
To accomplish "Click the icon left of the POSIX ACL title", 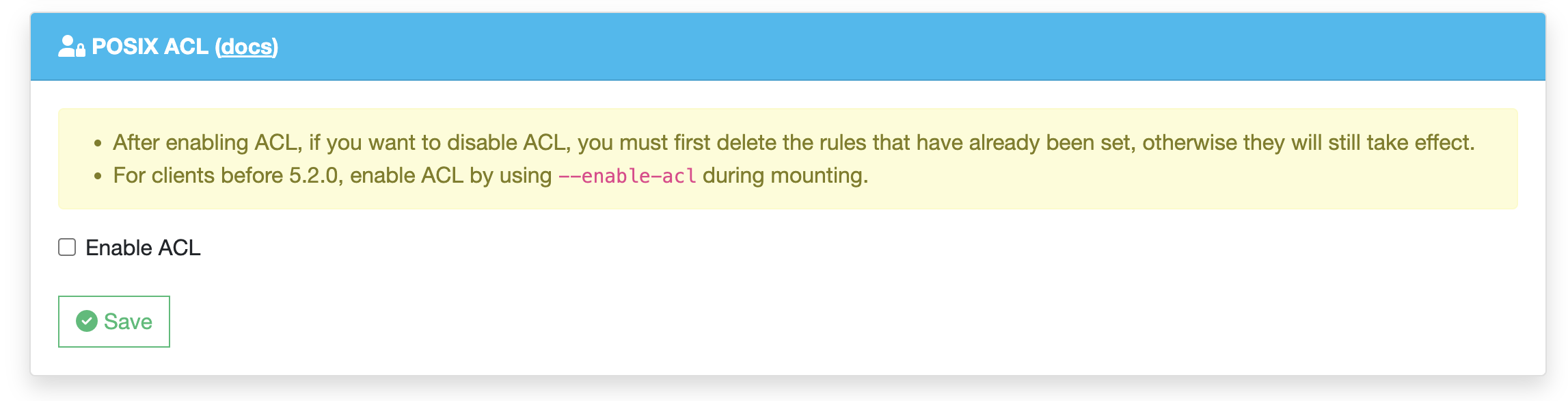I will (x=71, y=47).
